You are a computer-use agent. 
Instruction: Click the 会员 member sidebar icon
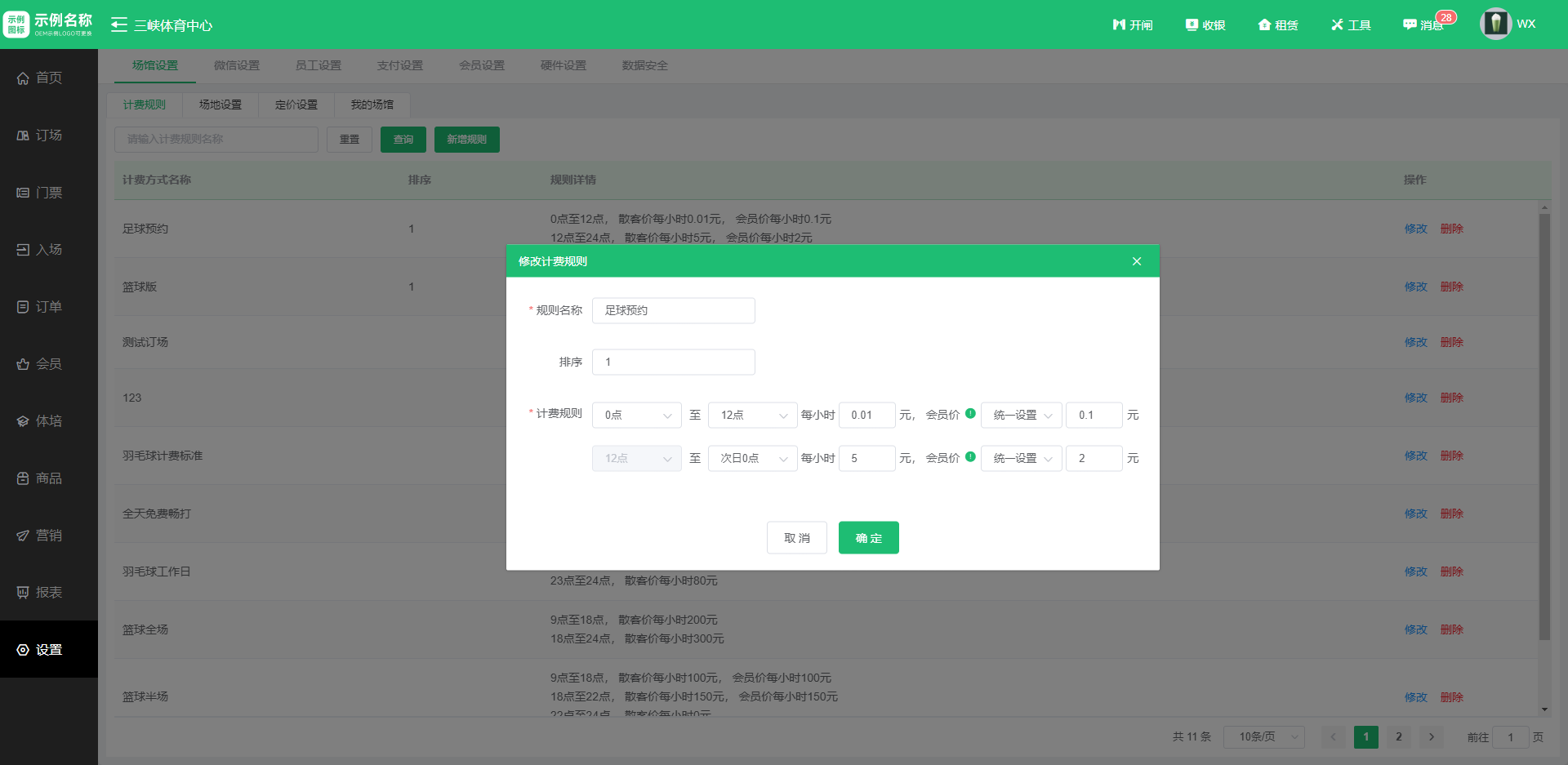tap(23, 364)
